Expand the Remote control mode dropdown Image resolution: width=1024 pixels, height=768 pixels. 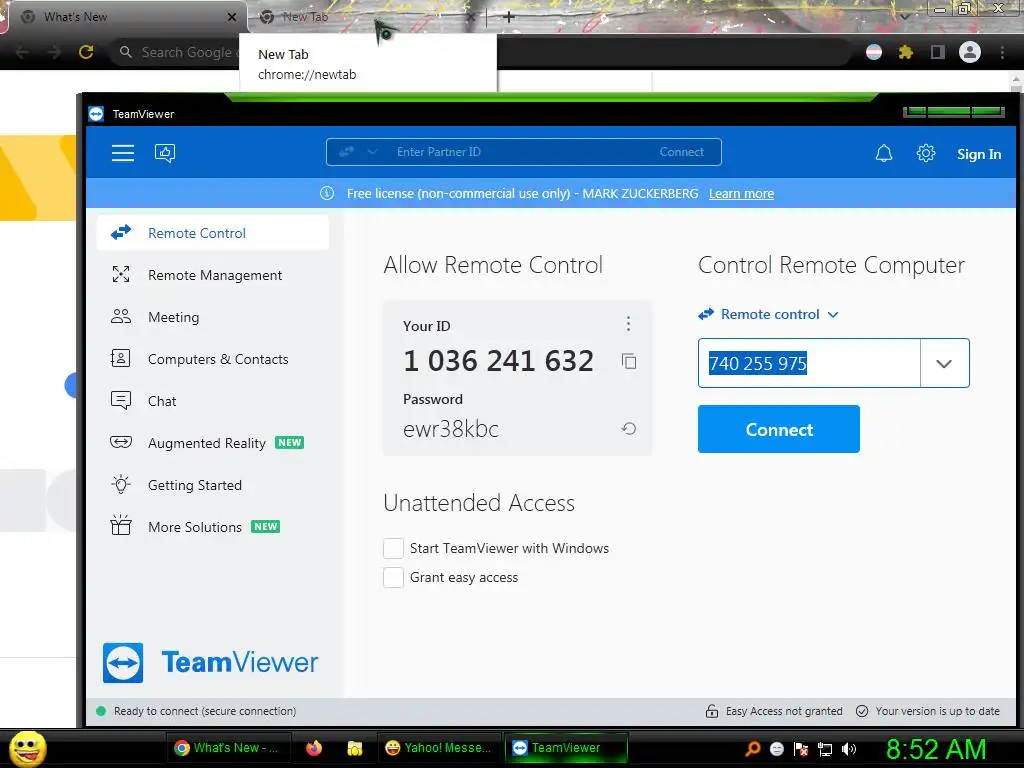[768, 314]
